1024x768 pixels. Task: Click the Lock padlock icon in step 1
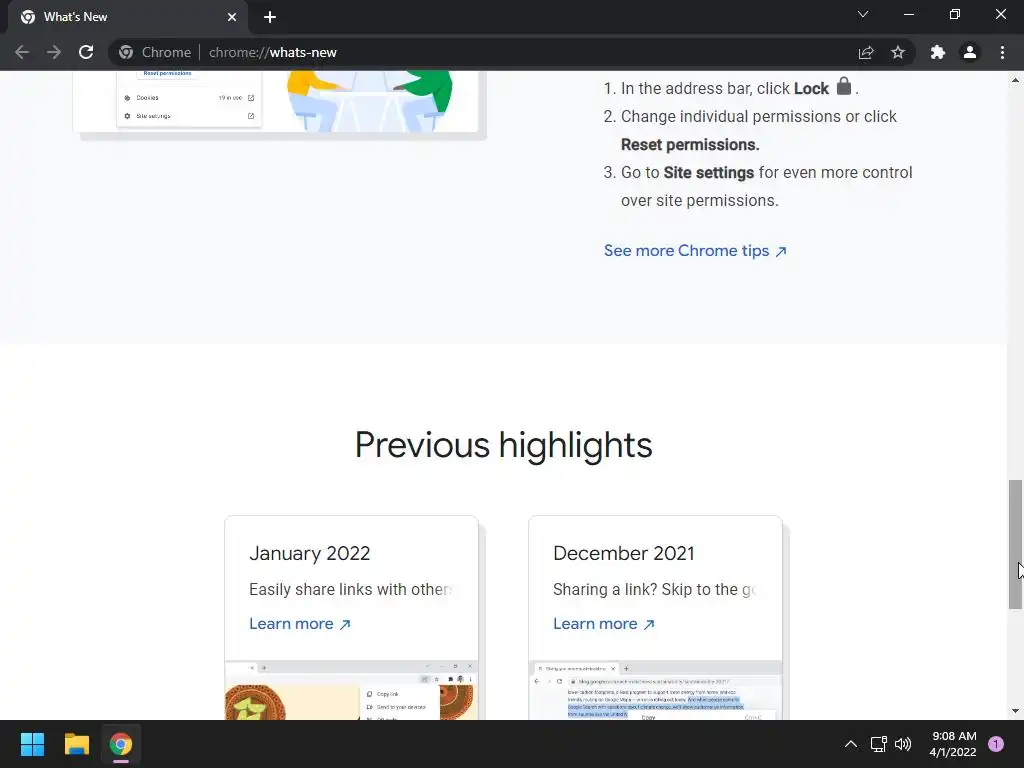(x=844, y=86)
